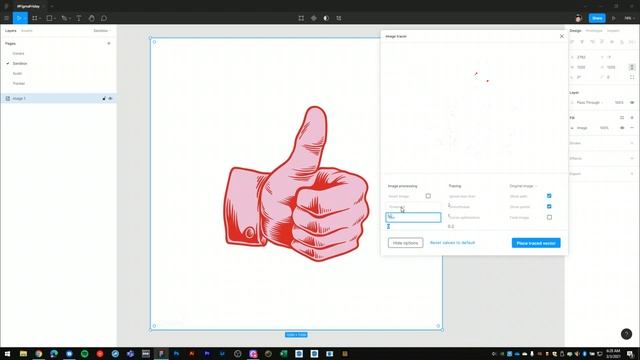Open Spotify from taskbar

pyautogui.click(x=84, y=353)
